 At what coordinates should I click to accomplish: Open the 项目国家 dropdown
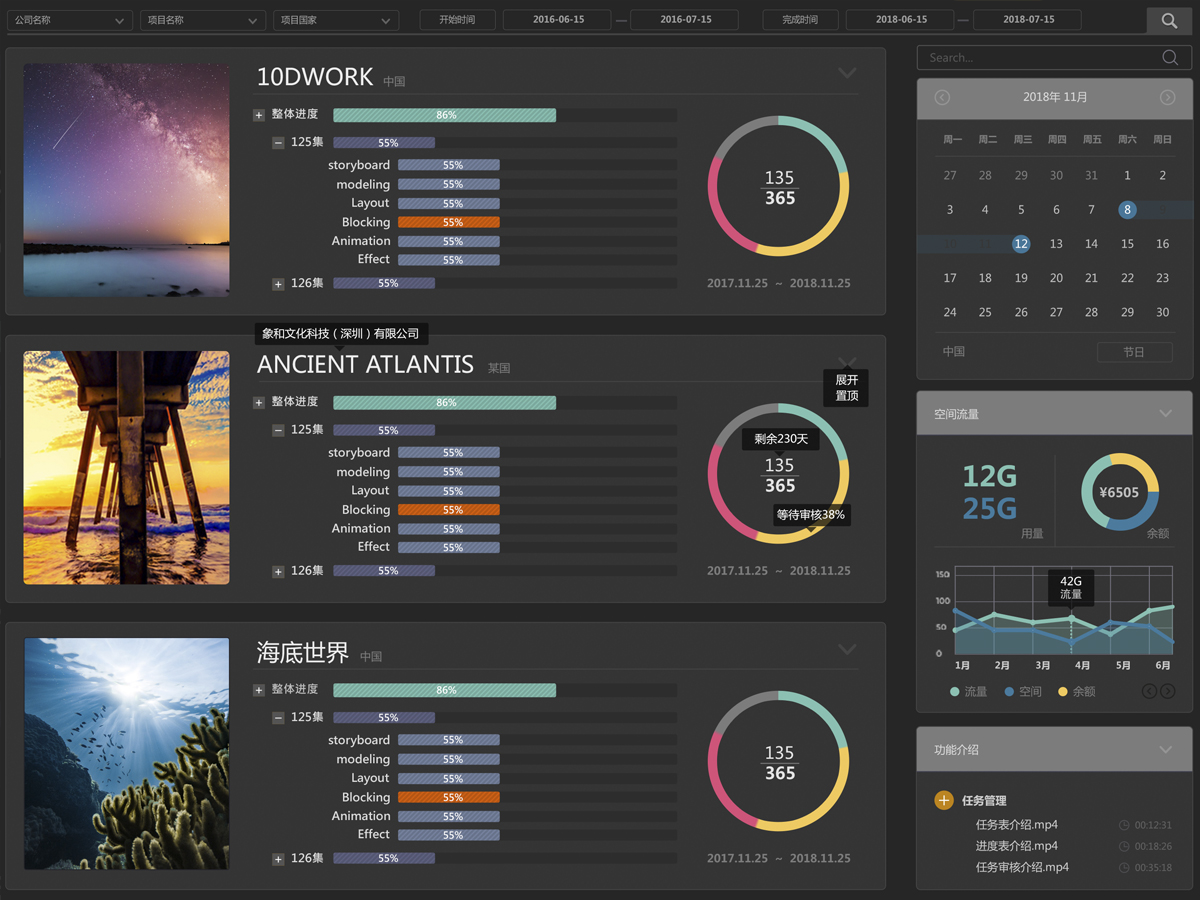tap(335, 20)
